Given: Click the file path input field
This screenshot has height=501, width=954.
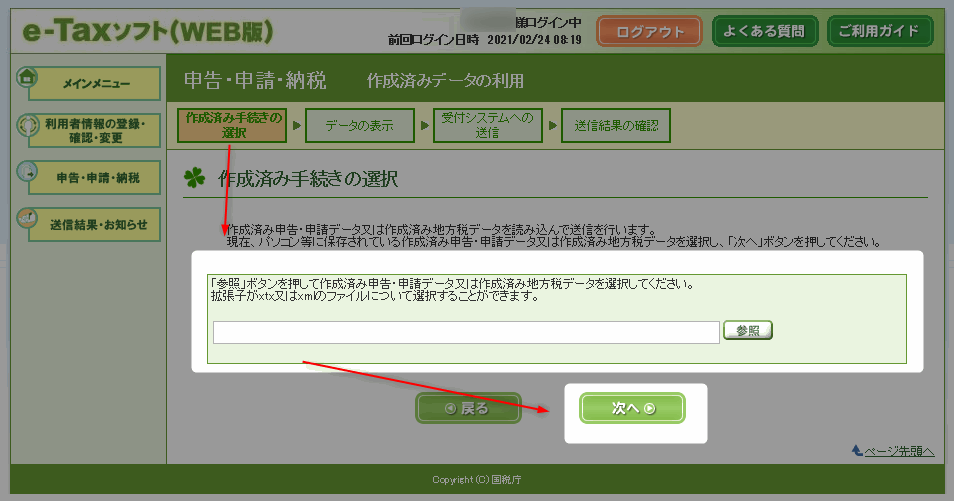Looking at the screenshot, I should click(x=466, y=332).
